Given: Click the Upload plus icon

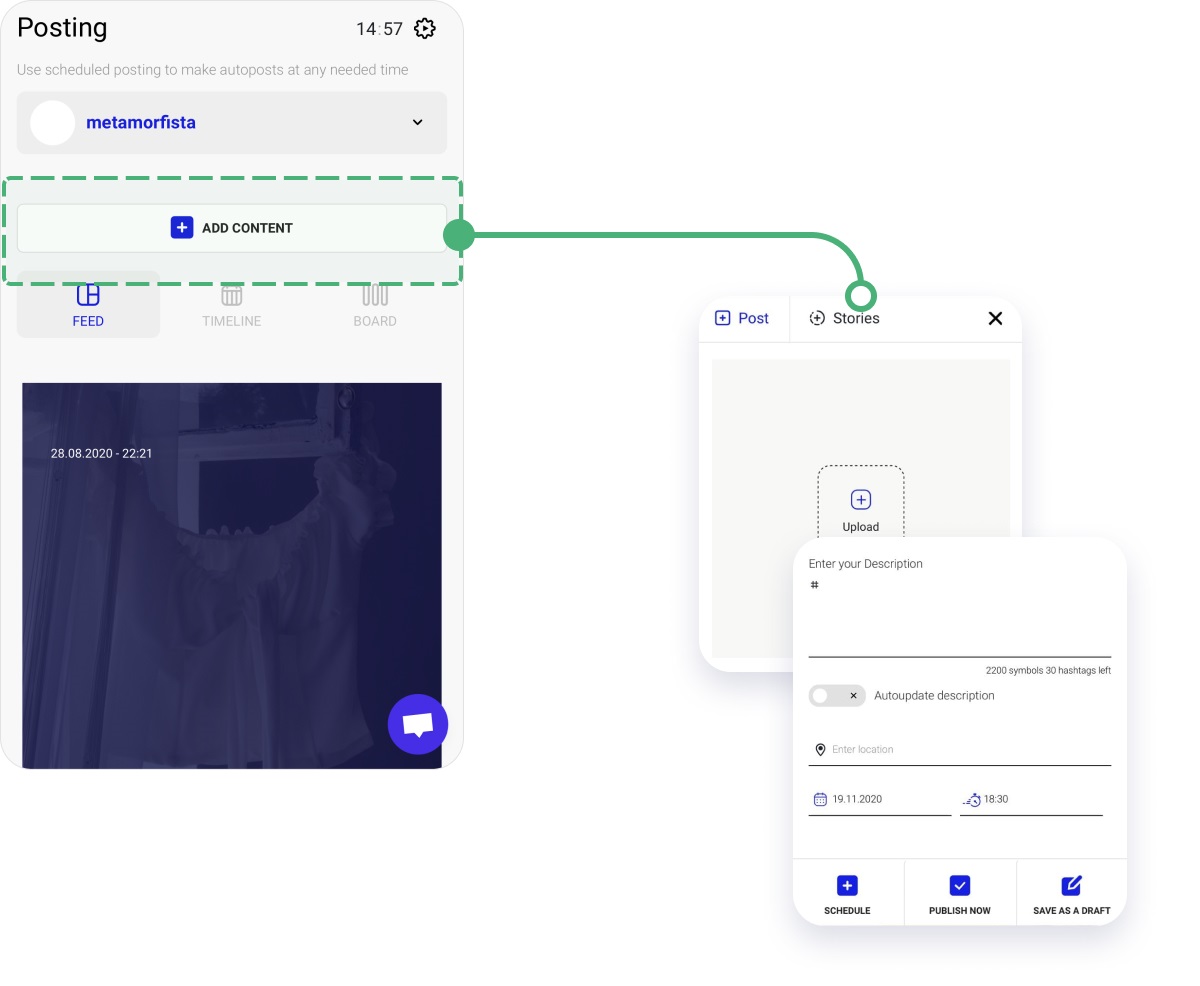Looking at the screenshot, I should 861,500.
